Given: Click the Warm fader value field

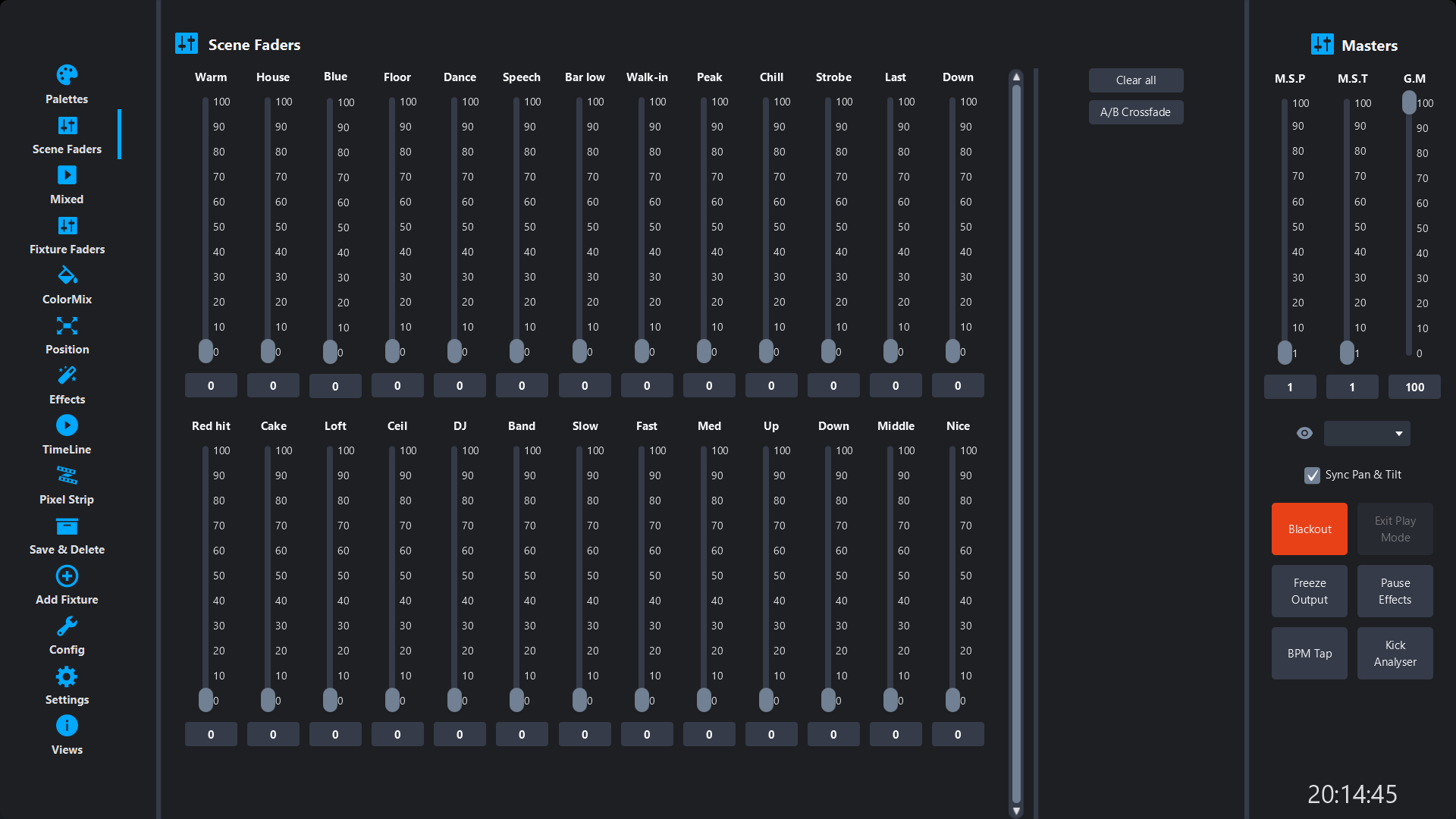Looking at the screenshot, I should [211, 386].
